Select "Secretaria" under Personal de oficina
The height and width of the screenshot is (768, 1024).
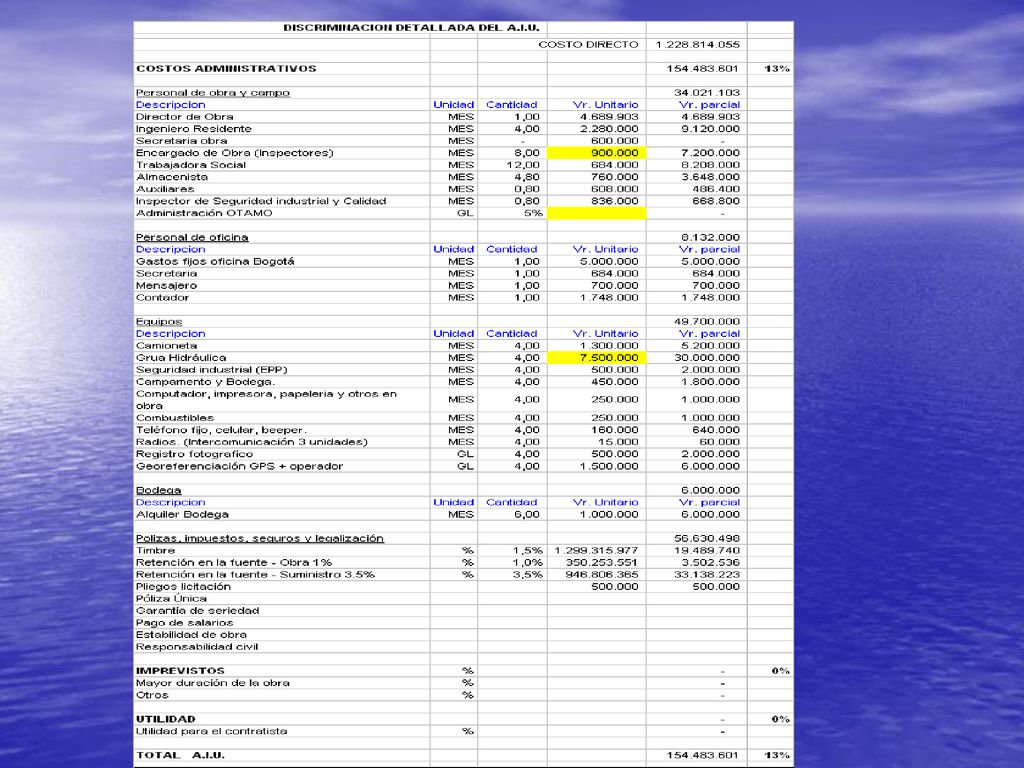pos(166,274)
